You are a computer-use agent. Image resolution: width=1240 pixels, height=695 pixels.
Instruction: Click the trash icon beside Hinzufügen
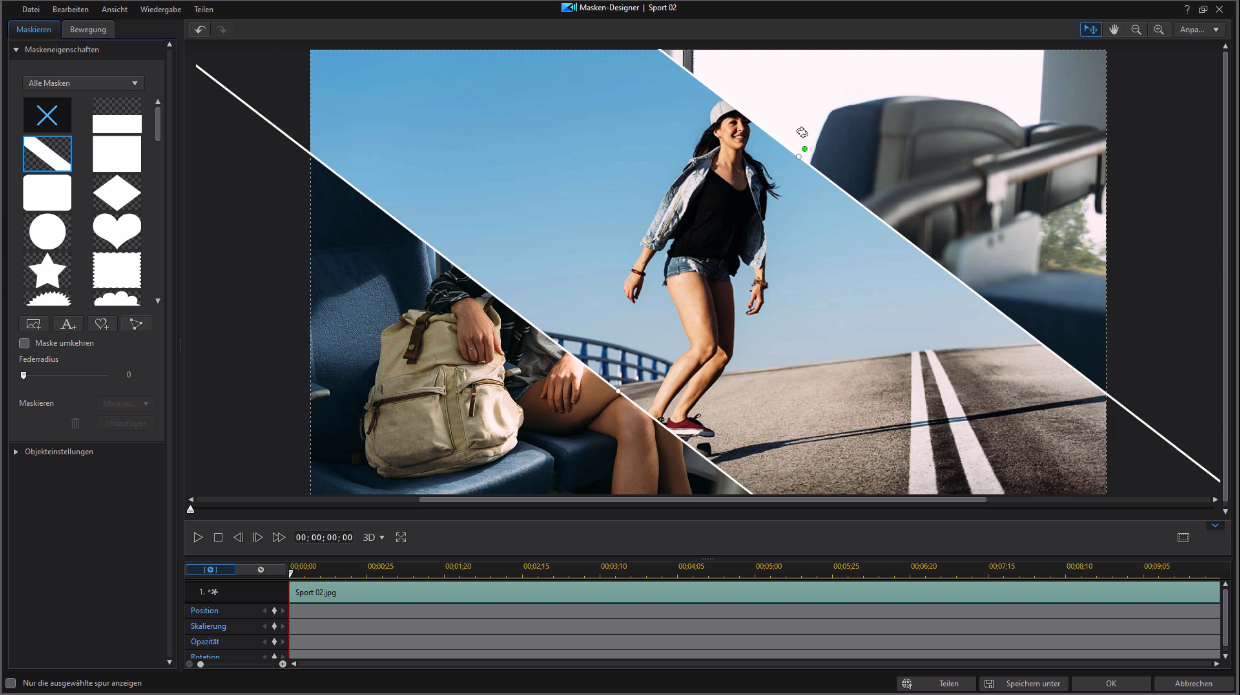(75, 423)
